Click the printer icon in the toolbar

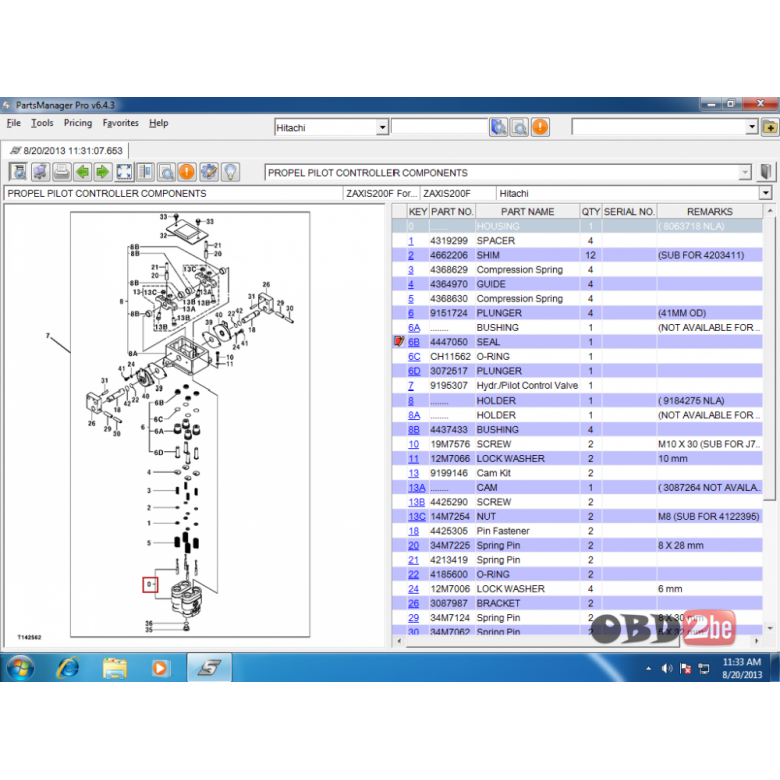[x=62, y=172]
